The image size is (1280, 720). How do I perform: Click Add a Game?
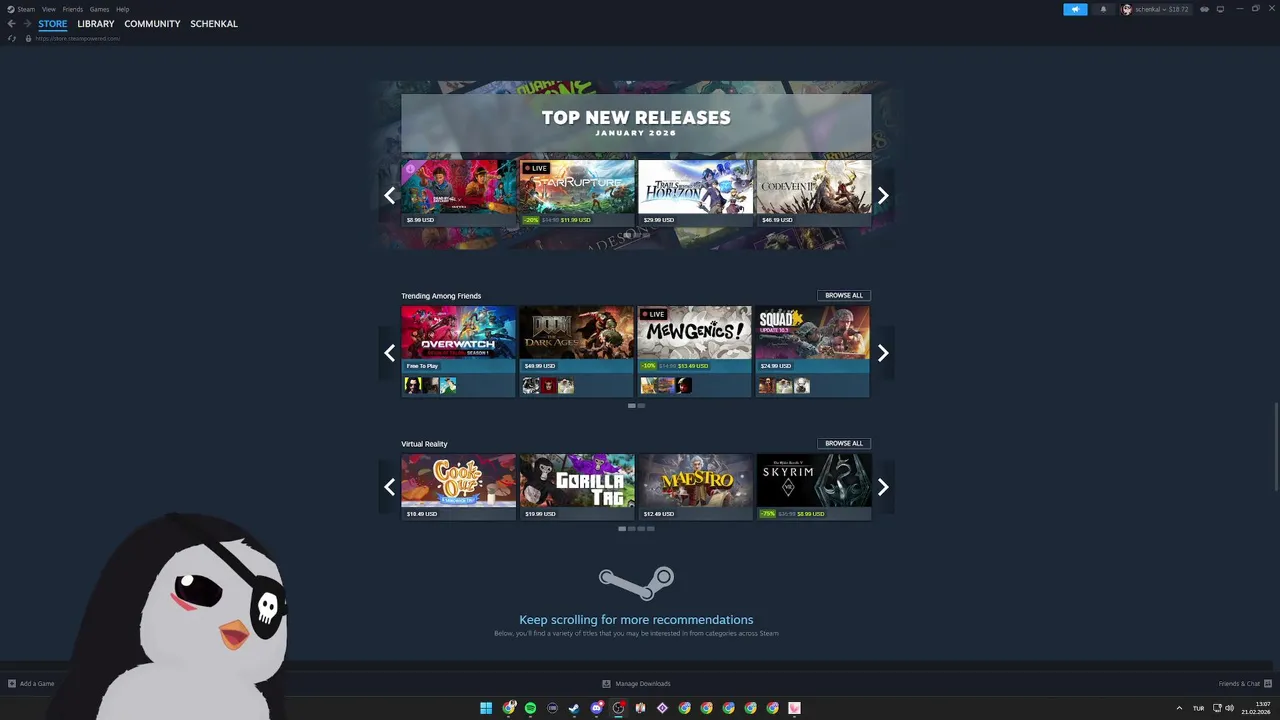[37, 684]
